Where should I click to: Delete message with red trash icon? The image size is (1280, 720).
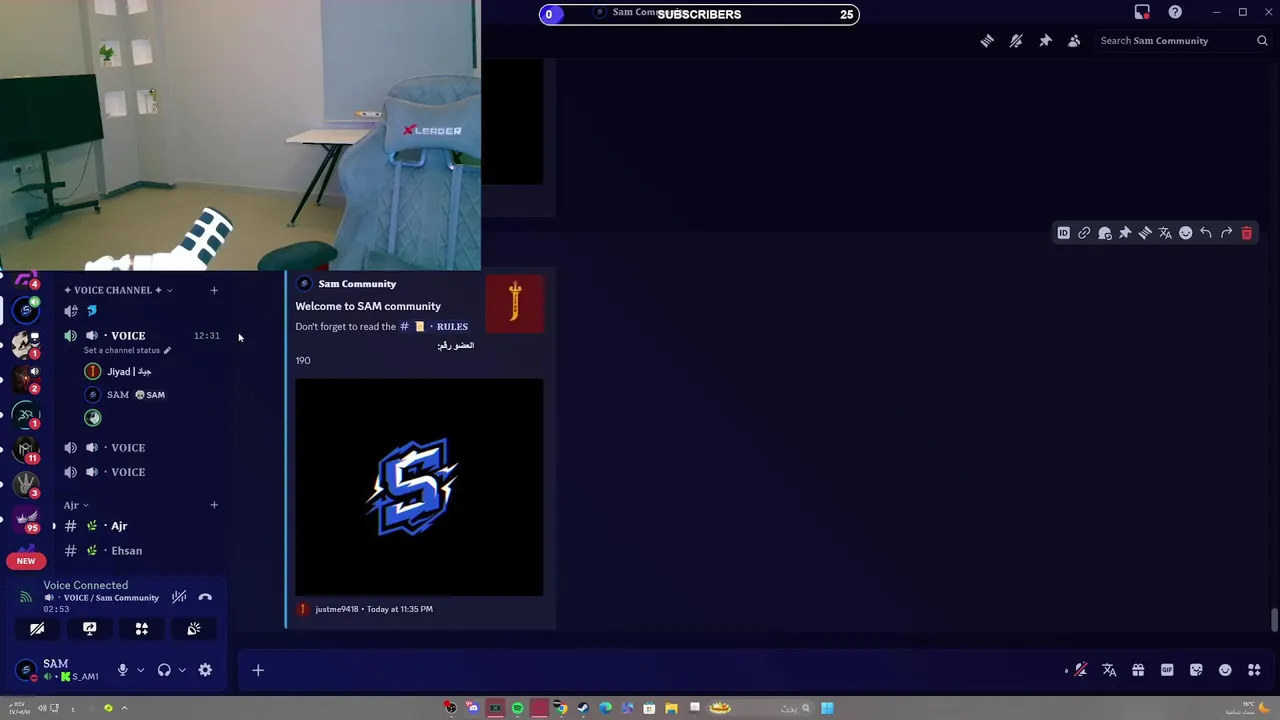[x=1247, y=233]
